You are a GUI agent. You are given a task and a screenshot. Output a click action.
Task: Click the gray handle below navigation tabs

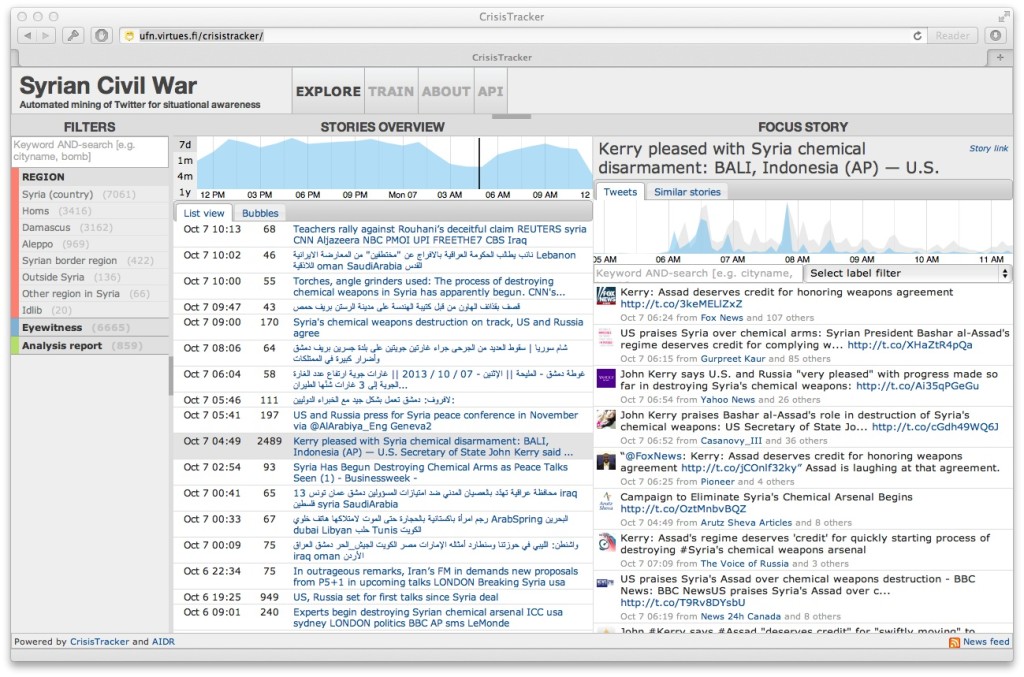point(511,117)
